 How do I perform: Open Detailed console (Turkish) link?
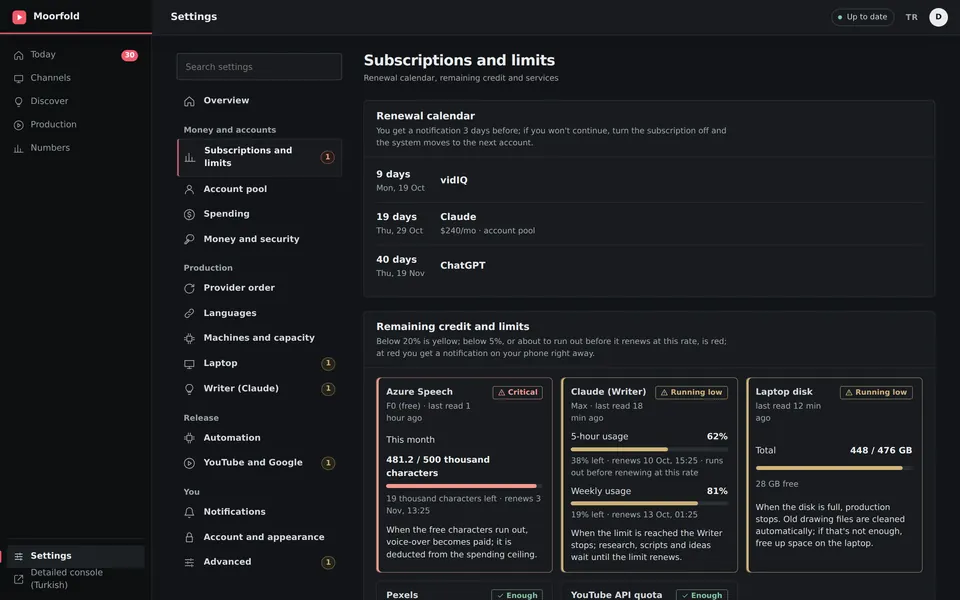pos(76,579)
